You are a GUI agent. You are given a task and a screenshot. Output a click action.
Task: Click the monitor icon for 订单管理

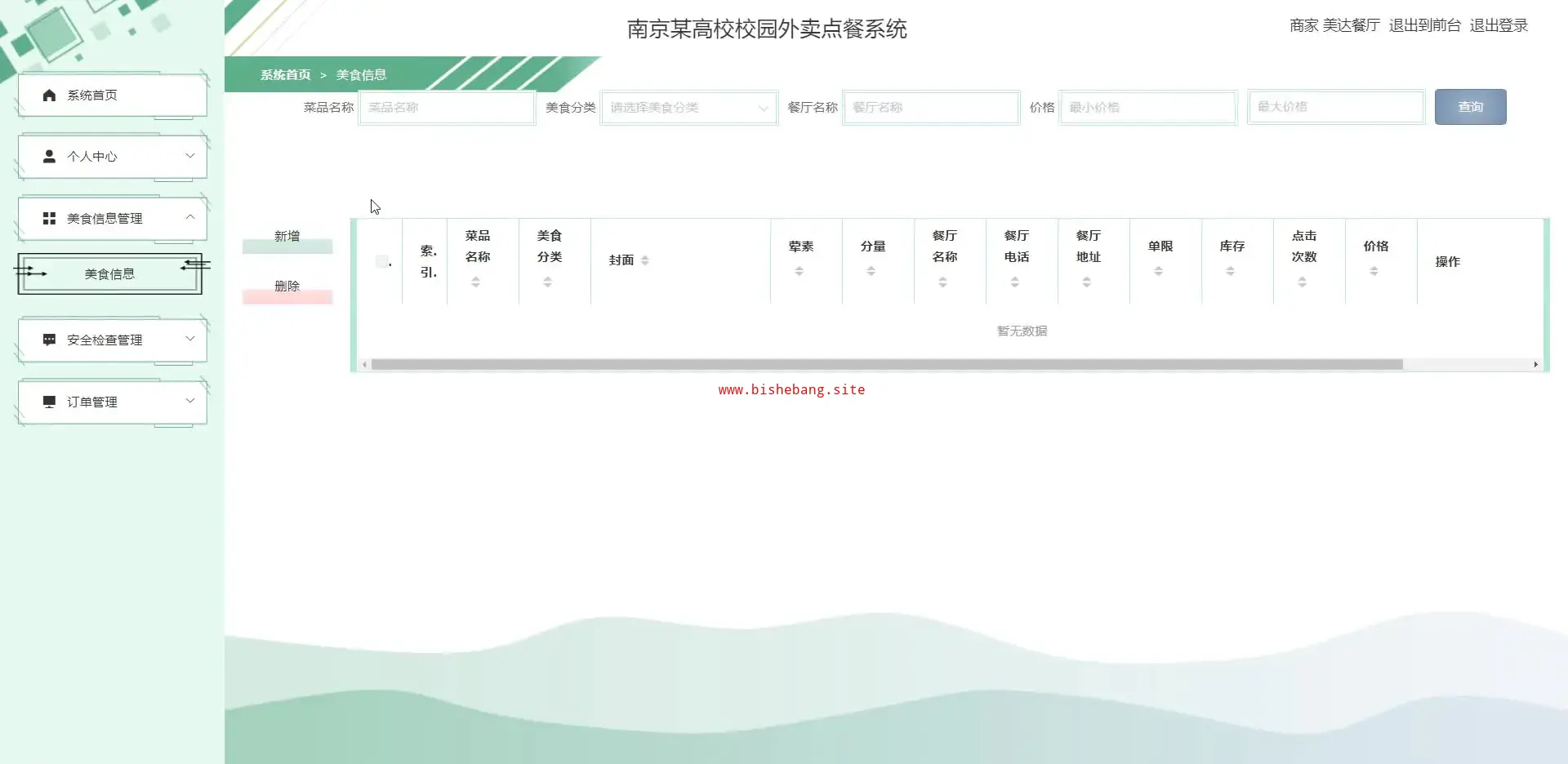49,402
